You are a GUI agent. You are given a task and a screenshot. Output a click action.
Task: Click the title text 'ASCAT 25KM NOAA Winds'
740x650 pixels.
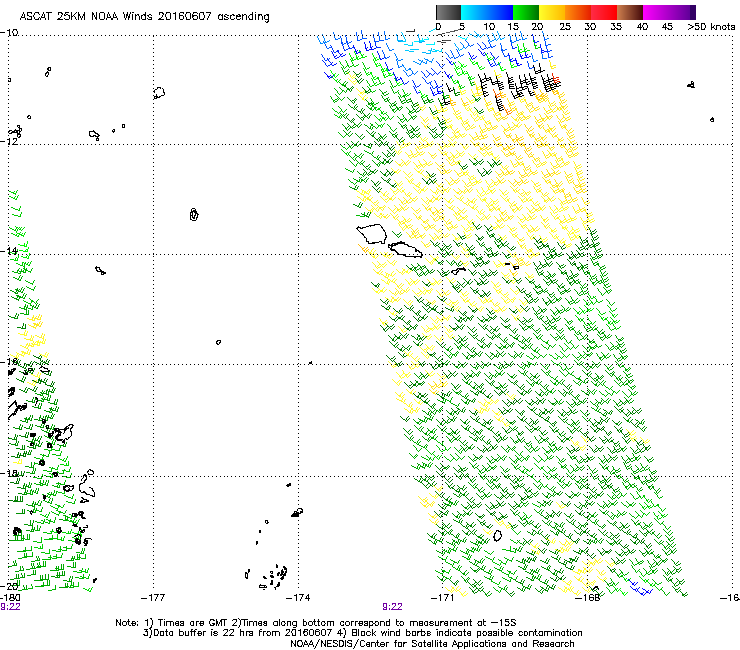[x=87, y=16]
